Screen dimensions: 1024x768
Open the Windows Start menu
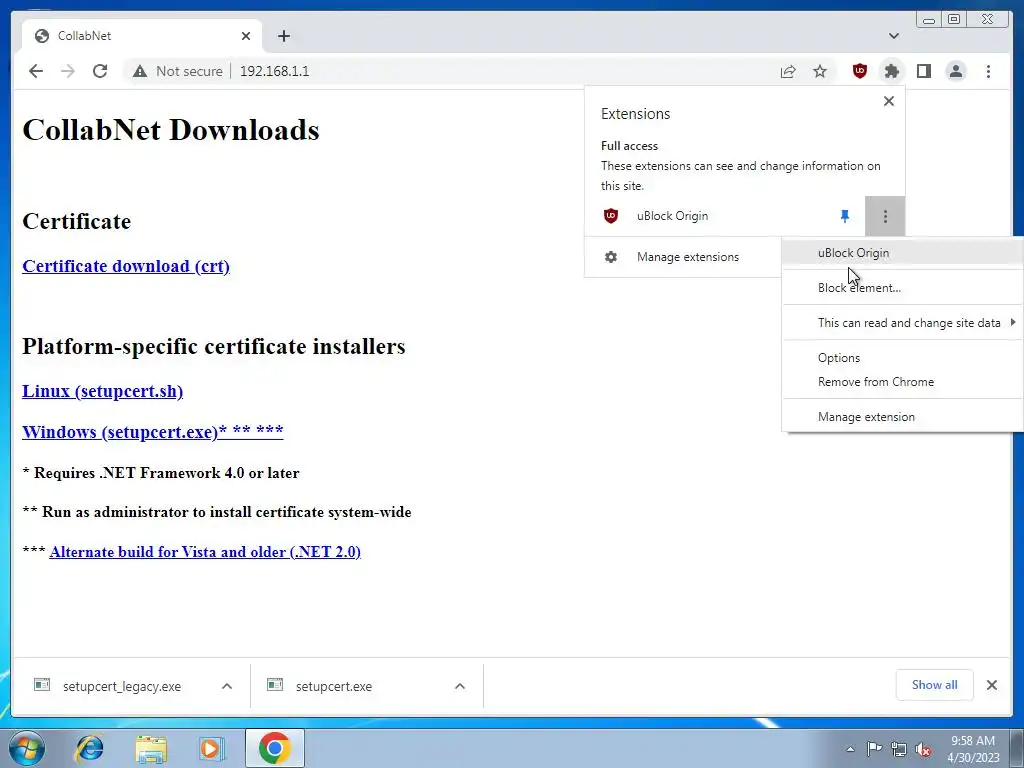[x=27, y=748]
